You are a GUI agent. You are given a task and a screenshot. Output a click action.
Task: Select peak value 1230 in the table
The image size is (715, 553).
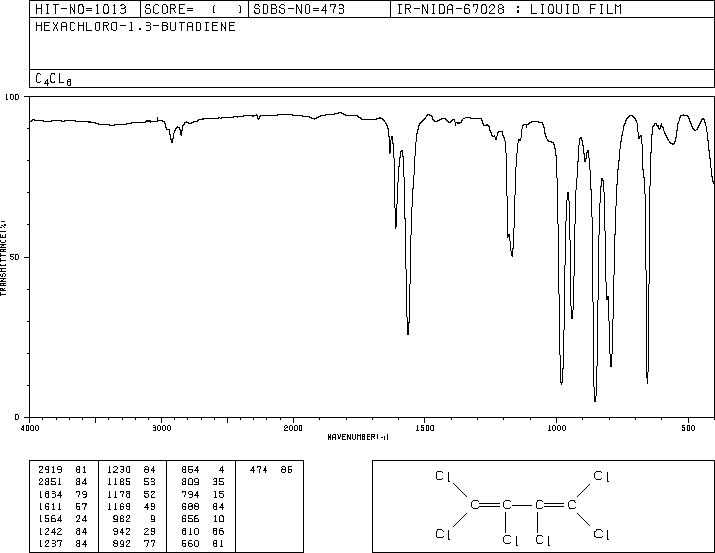click(x=119, y=470)
